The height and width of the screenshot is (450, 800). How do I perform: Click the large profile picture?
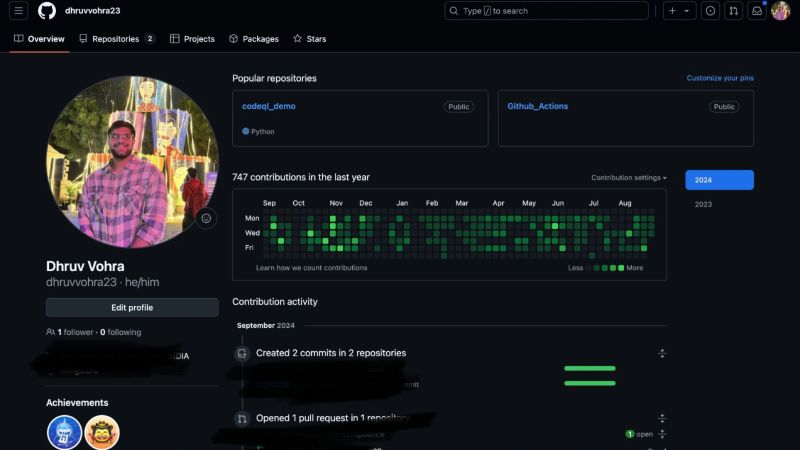pyautogui.click(x=132, y=162)
